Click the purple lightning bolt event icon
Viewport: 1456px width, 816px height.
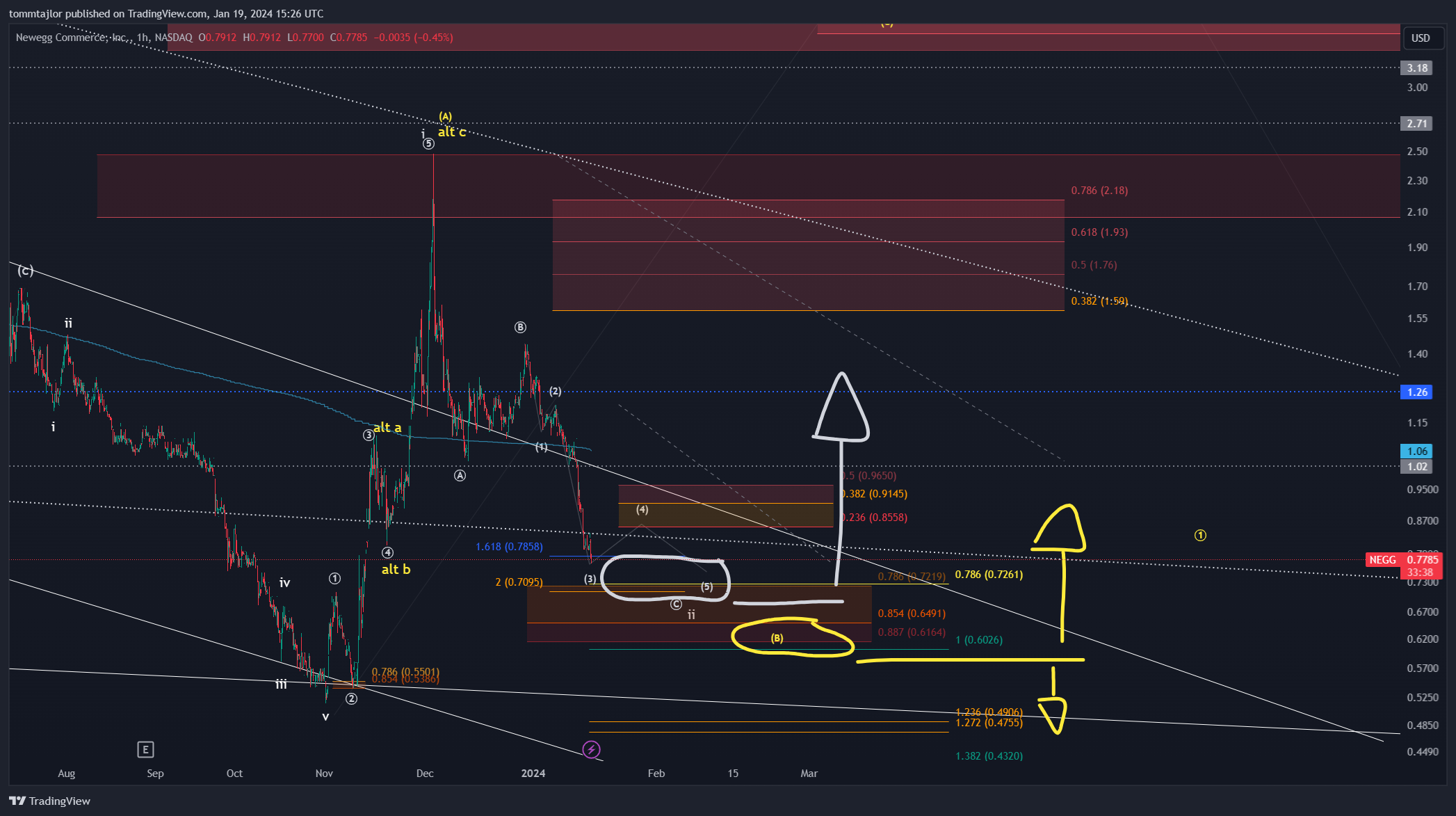[x=591, y=749]
